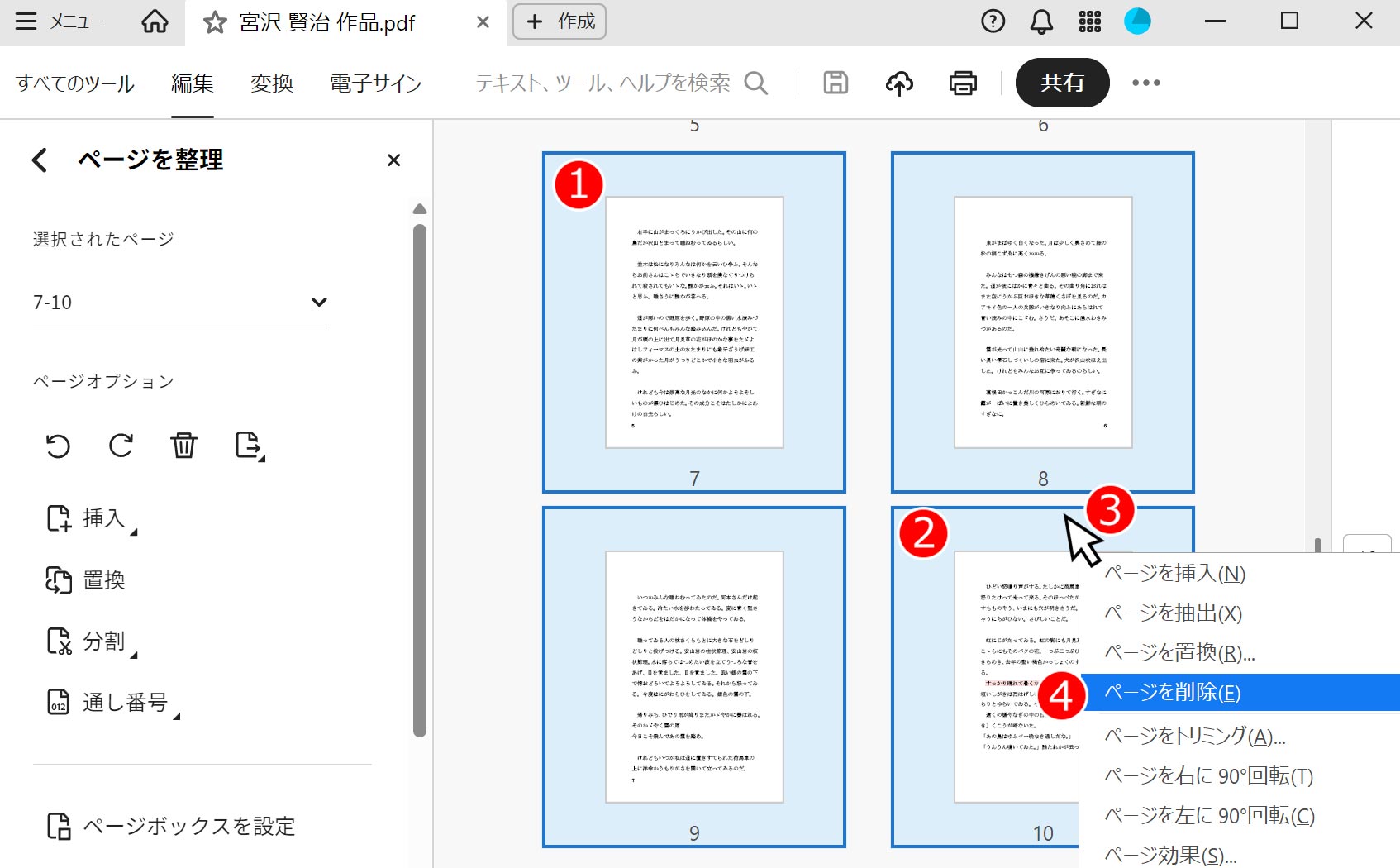Click the extract pages icon

click(x=249, y=446)
